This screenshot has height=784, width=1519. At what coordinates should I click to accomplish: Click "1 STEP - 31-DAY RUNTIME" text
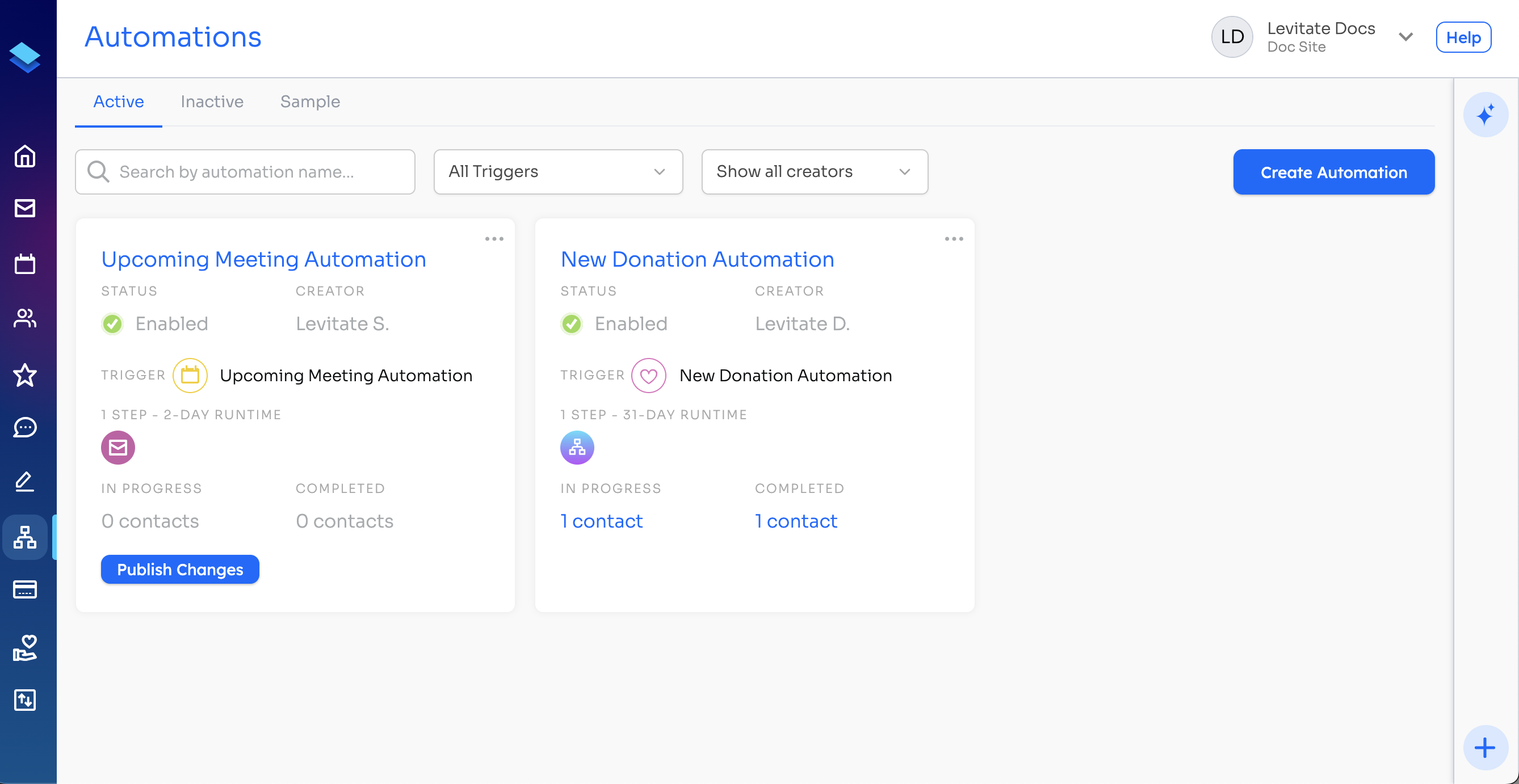click(653, 414)
